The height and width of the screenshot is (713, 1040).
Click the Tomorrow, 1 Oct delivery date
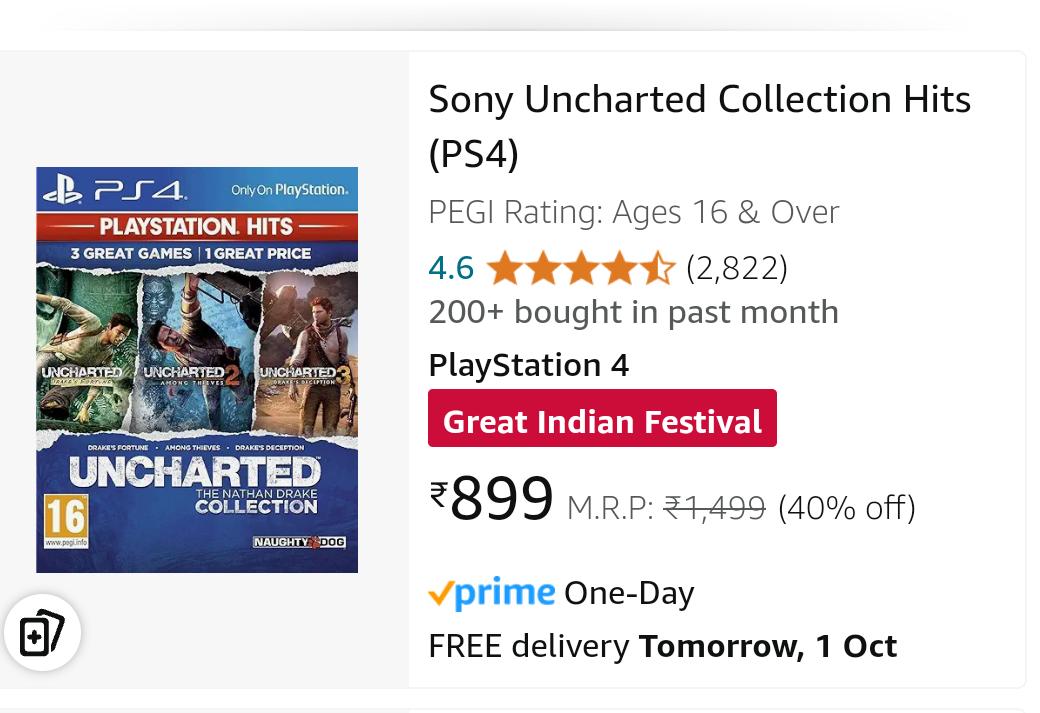[767, 645]
